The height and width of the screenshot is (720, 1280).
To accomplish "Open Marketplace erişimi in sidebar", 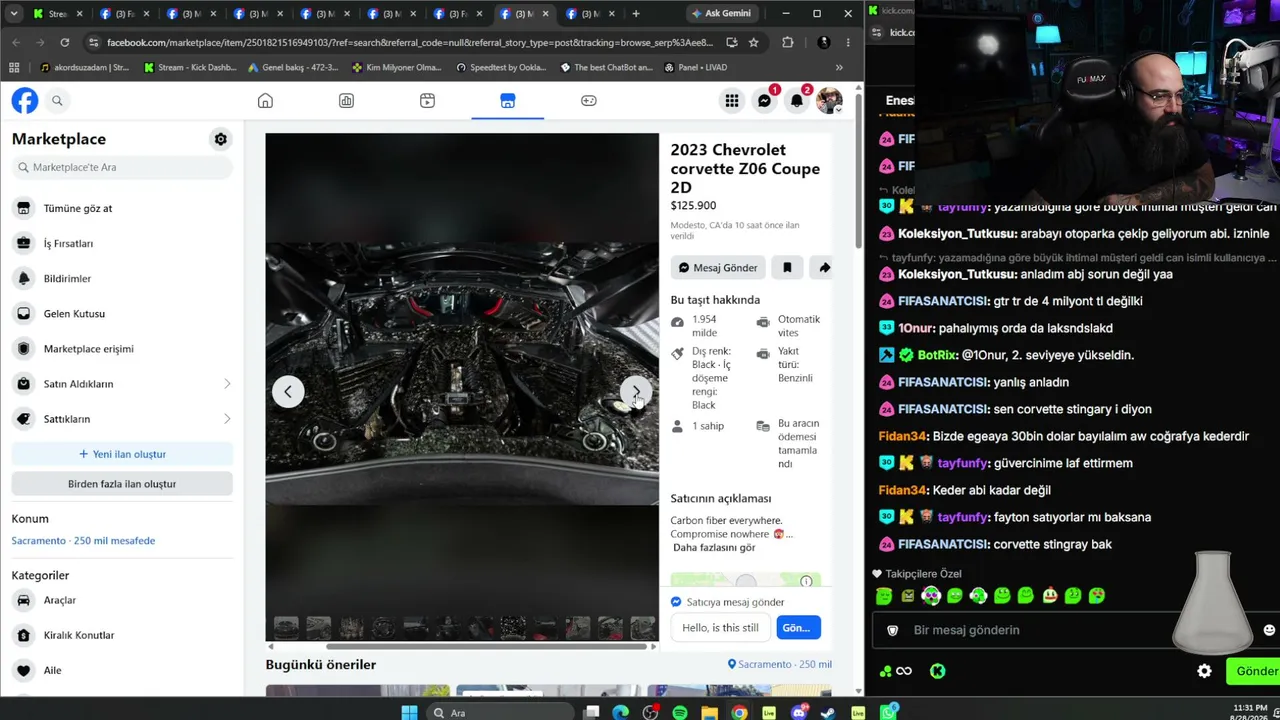I will point(122,348).
